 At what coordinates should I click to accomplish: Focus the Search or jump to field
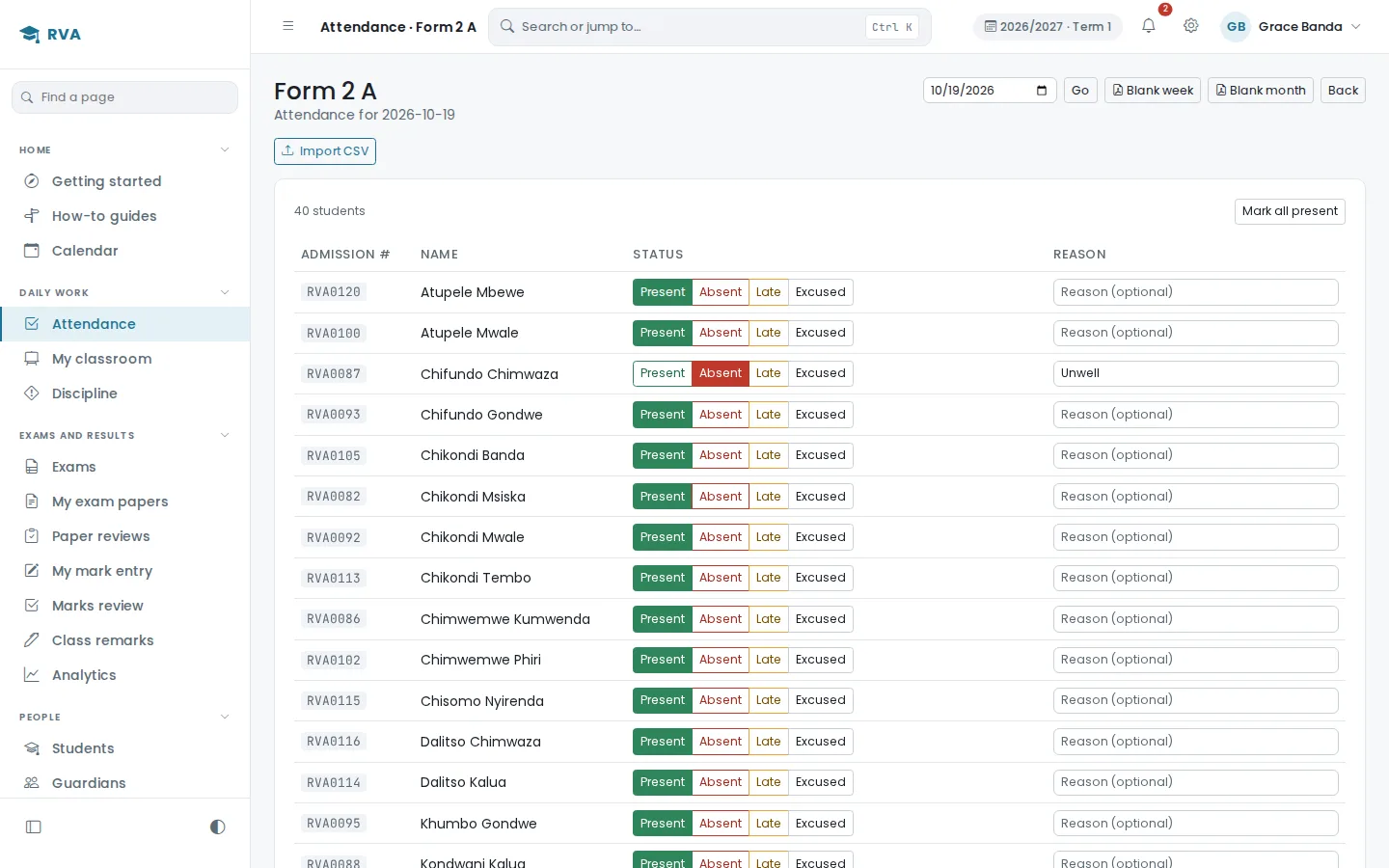pyautogui.click(x=710, y=27)
